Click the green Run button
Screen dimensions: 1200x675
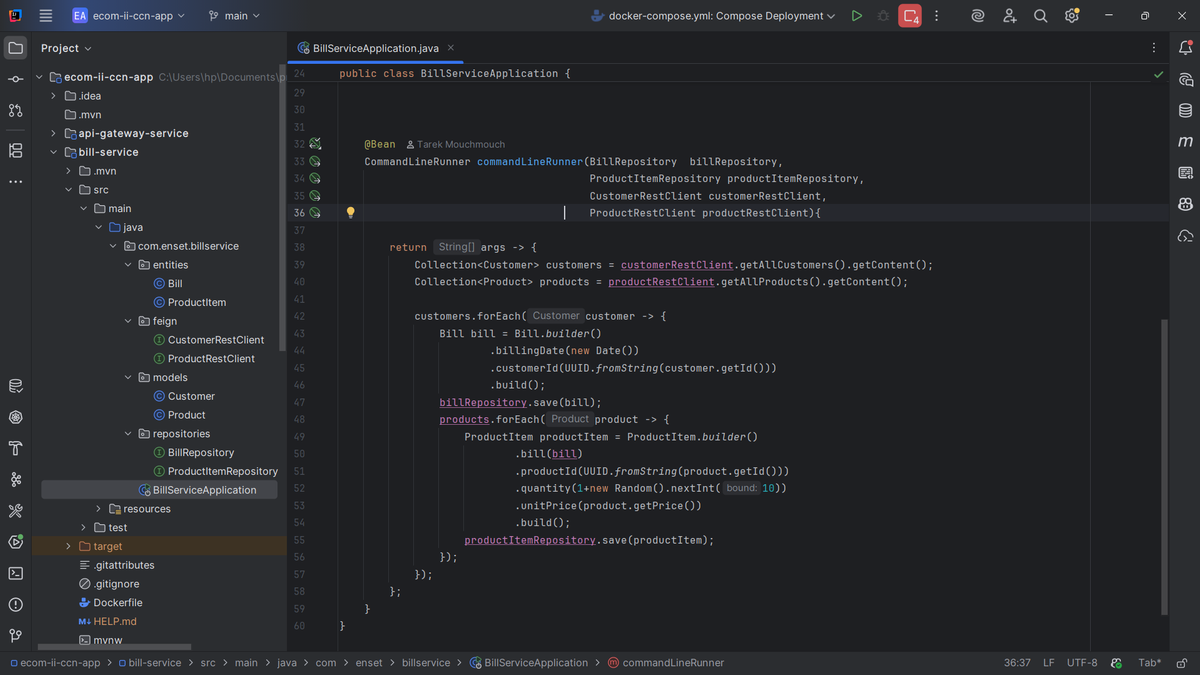point(856,16)
